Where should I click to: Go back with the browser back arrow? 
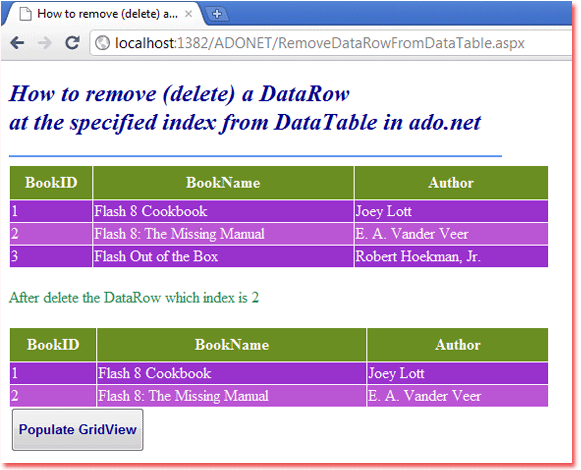17,43
